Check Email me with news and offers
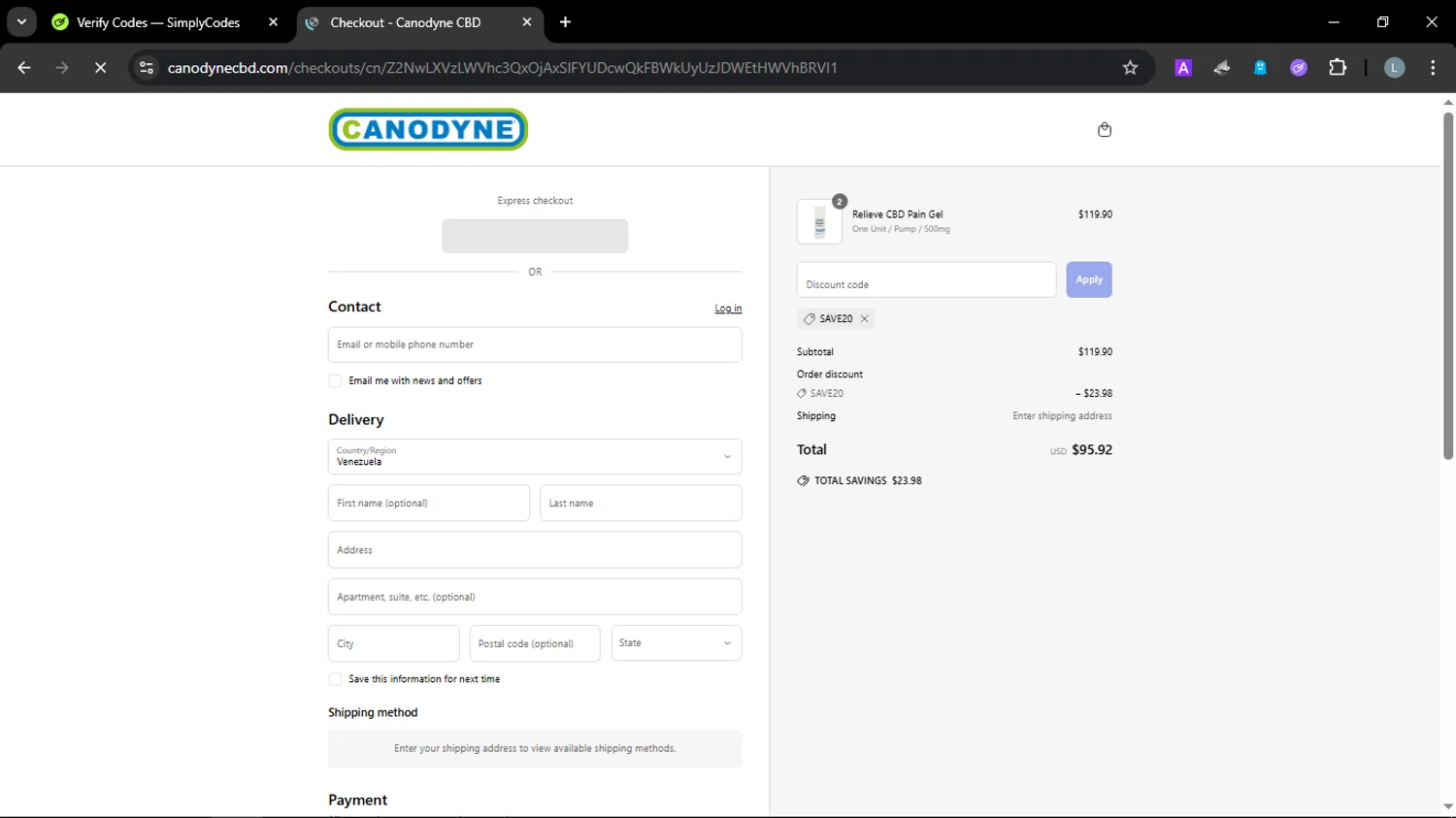Screen dimensions: 1456x818 tap(335, 381)
